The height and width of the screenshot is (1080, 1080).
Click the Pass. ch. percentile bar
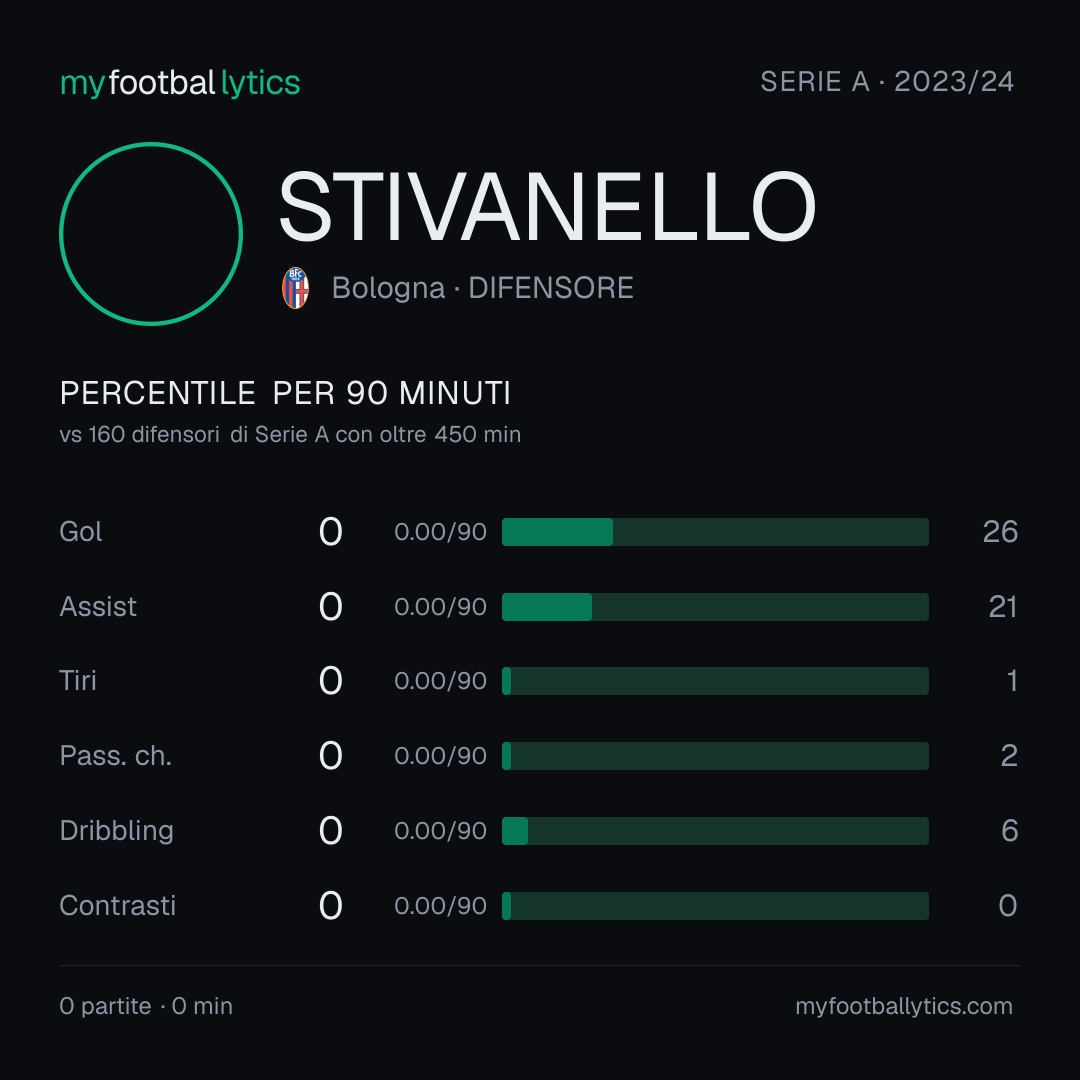click(x=715, y=756)
